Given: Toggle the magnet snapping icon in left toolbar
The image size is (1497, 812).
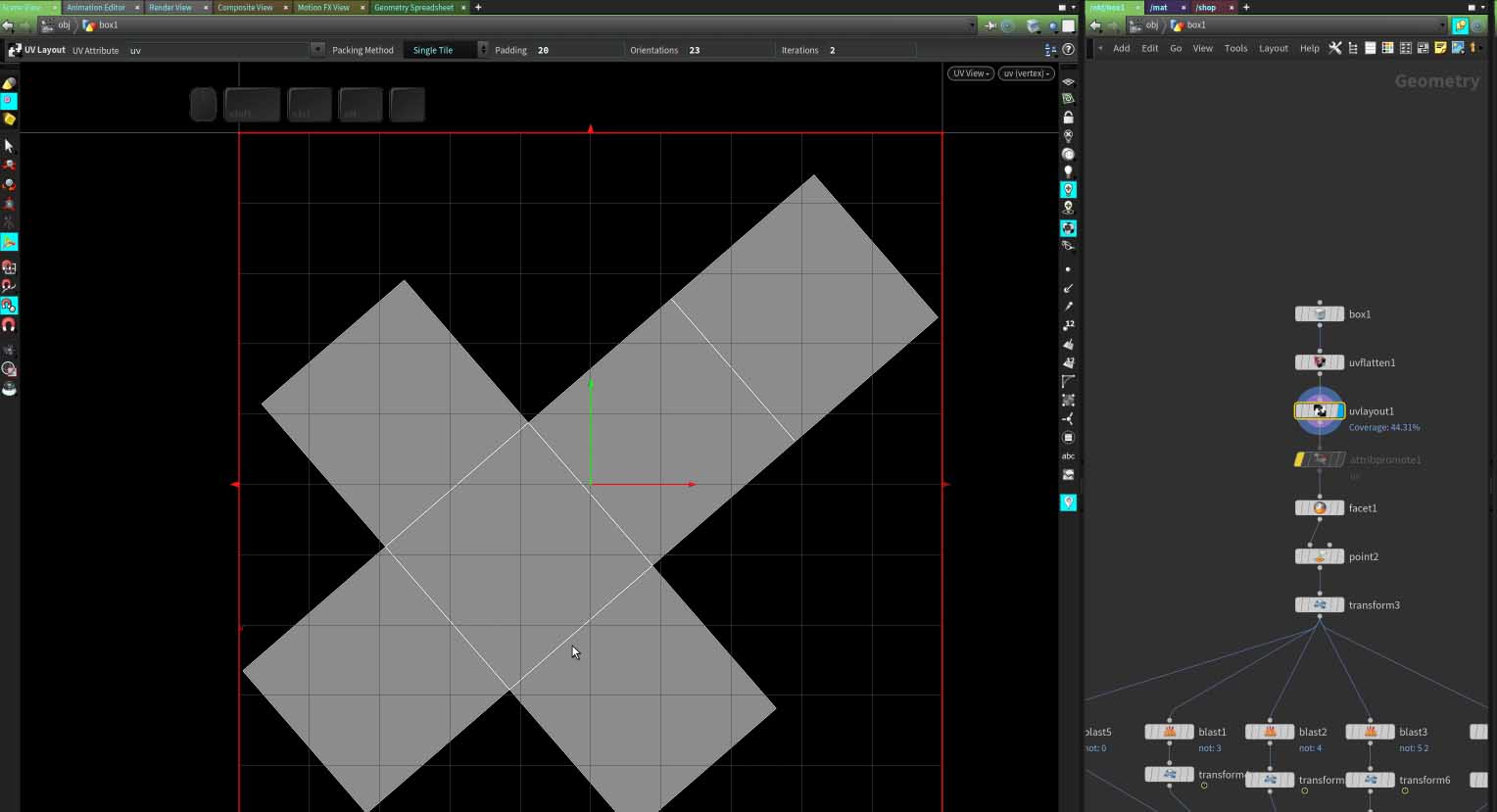Looking at the screenshot, I should click(9, 325).
